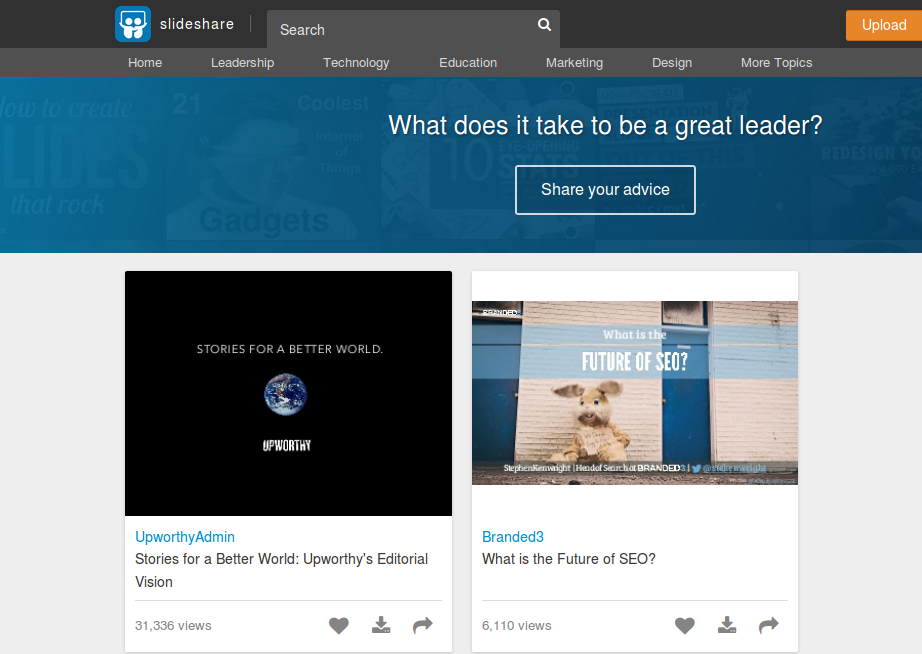Download the Future of SEO presentation
The width and height of the screenshot is (922, 654).
(727, 625)
